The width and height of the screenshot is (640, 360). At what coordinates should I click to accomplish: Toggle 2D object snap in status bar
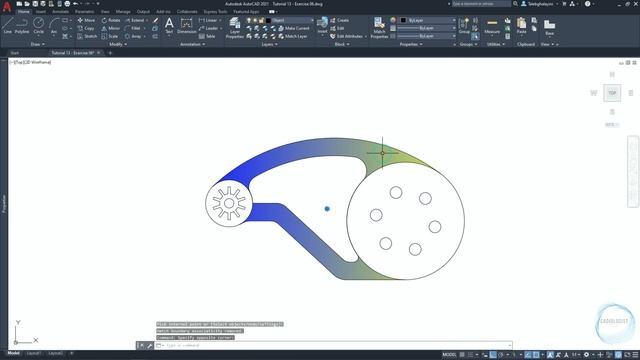click(x=536, y=355)
